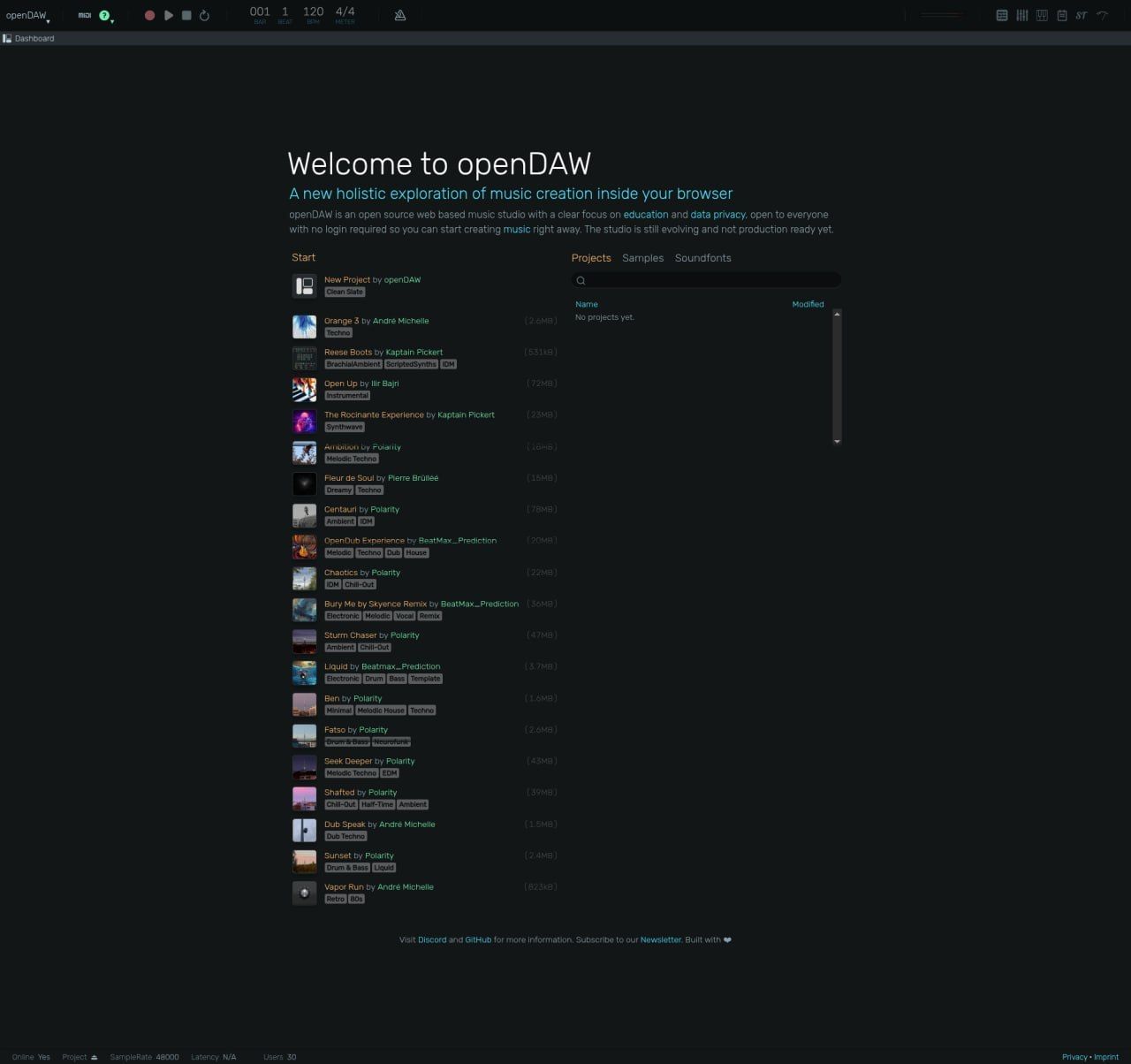Image resolution: width=1131 pixels, height=1064 pixels.
Task: Open the Vapor Run project thumbnail
Action: pyautogui.click(x=304, y=893)
